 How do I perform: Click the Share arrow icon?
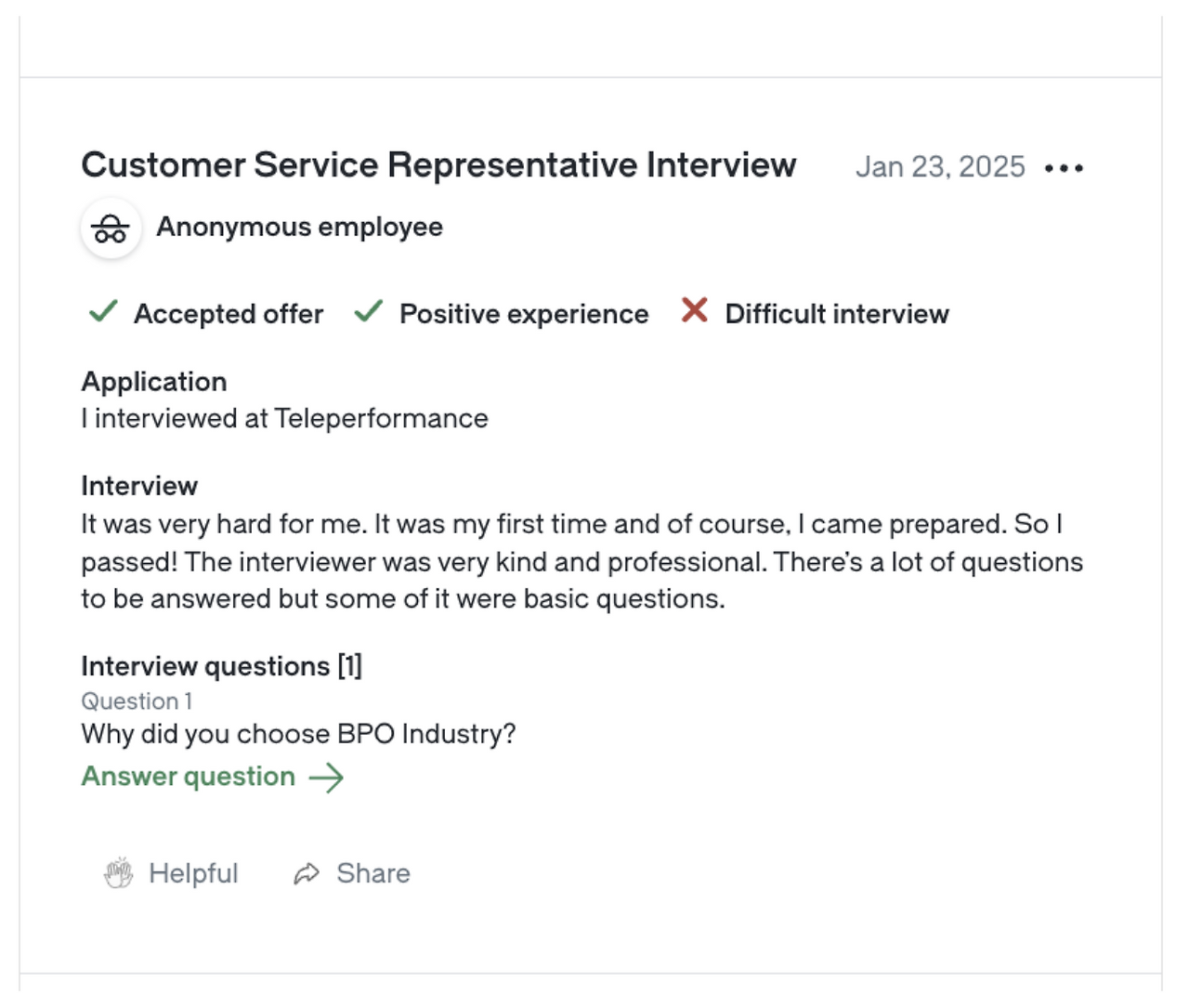(307, 873)
